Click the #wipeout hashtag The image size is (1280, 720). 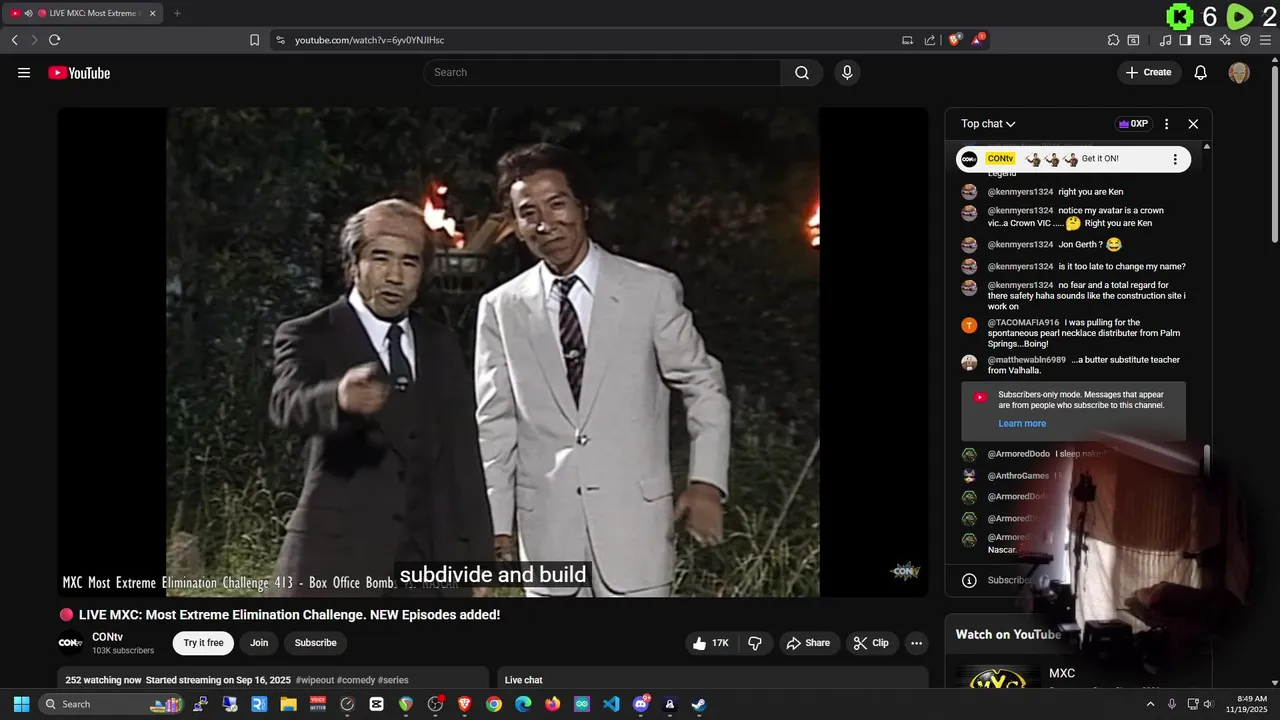tap(314, 680)
